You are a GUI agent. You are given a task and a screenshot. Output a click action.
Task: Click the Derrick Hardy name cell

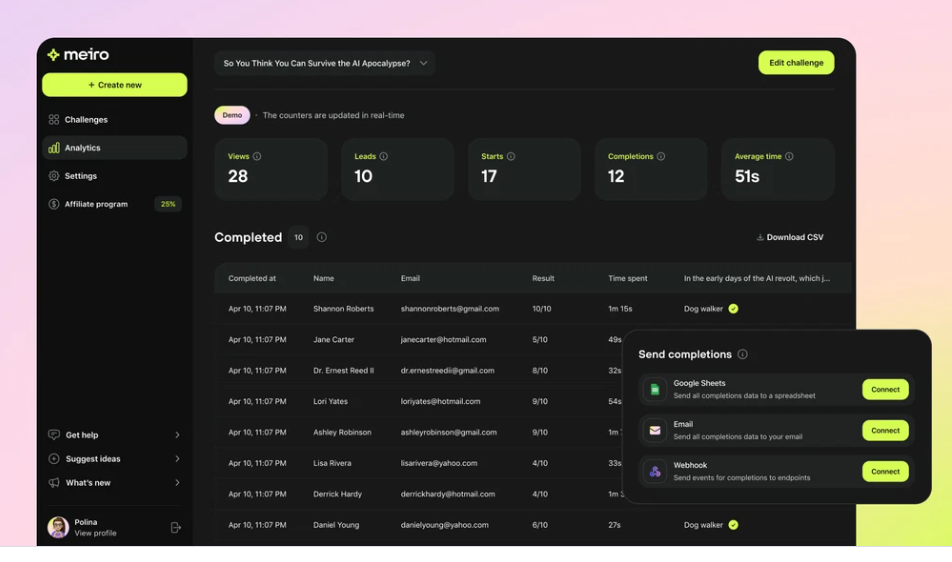338,494
